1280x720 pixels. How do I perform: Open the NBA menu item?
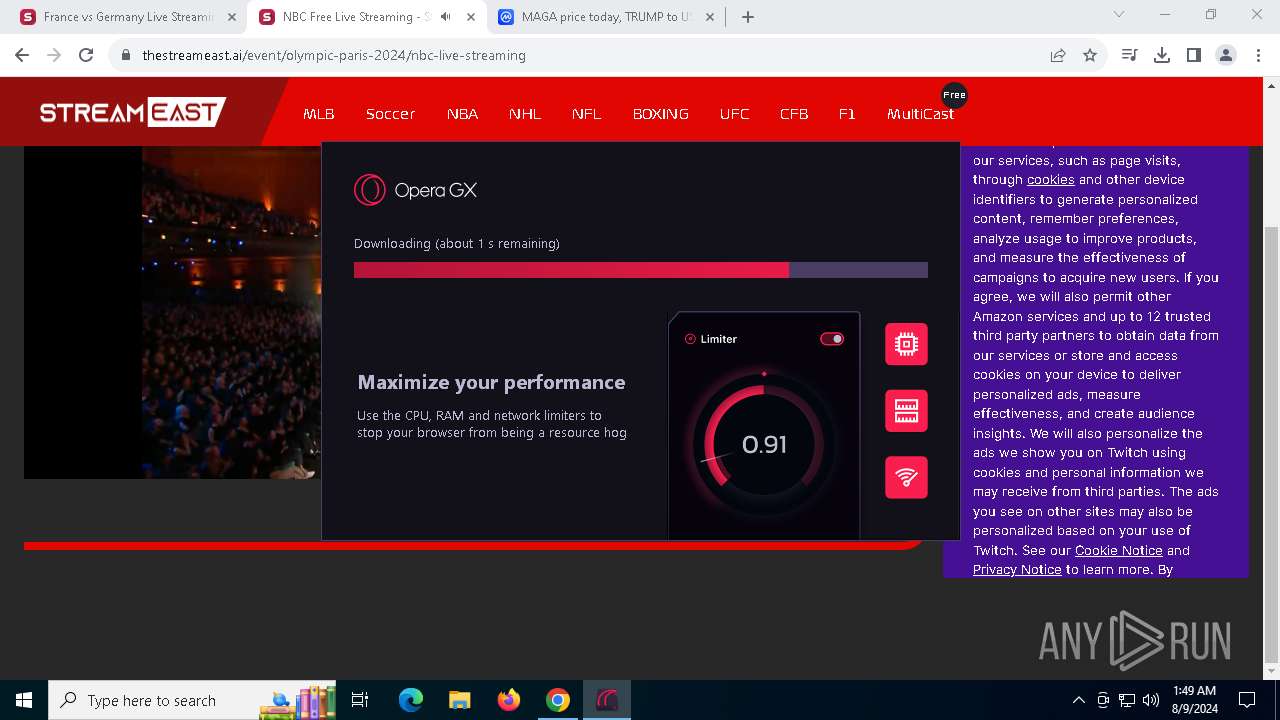pos(462,114)
